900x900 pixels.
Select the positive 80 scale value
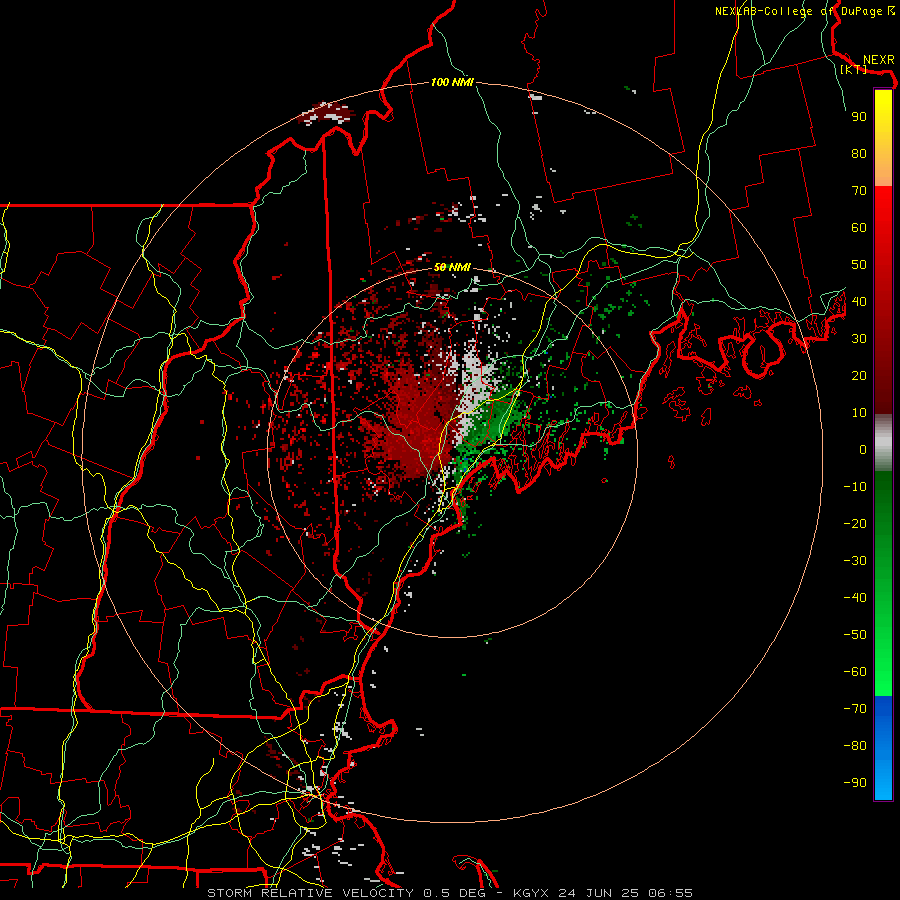(859, 153)
